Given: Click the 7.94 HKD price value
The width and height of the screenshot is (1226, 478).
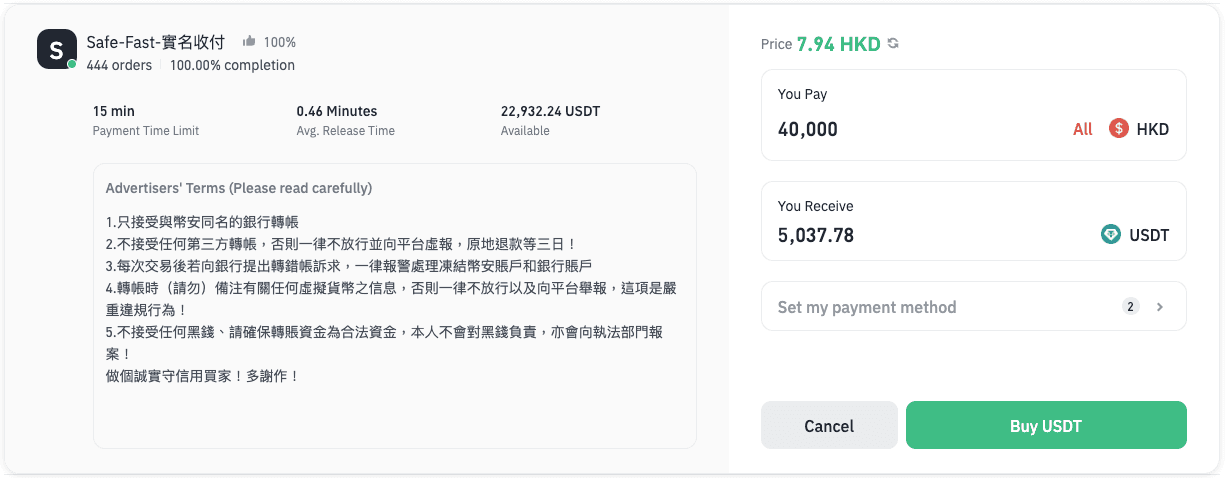Looking at the screenshot, I should [838, 44].
